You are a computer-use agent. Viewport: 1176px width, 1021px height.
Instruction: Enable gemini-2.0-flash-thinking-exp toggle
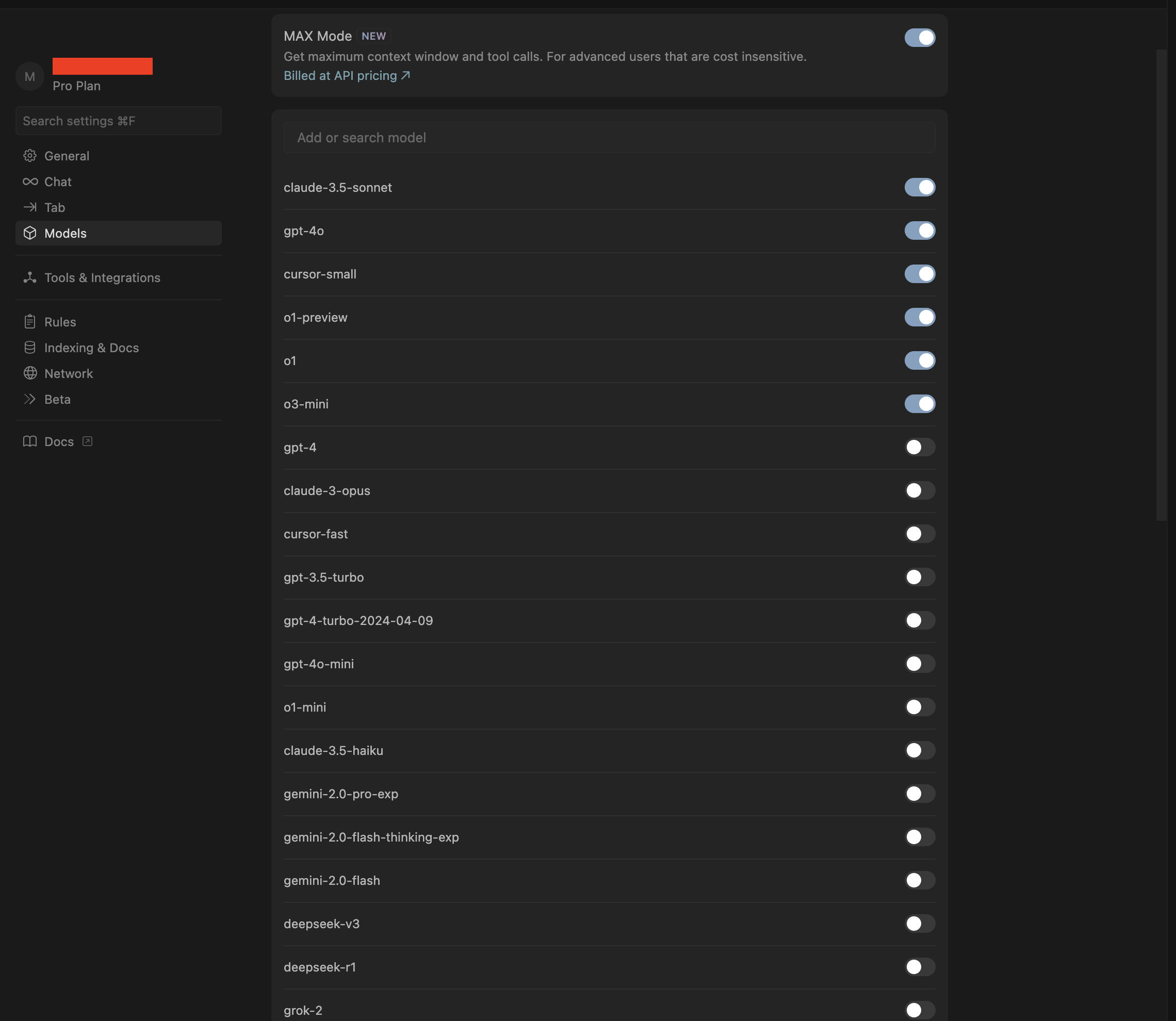coord(920,836)
